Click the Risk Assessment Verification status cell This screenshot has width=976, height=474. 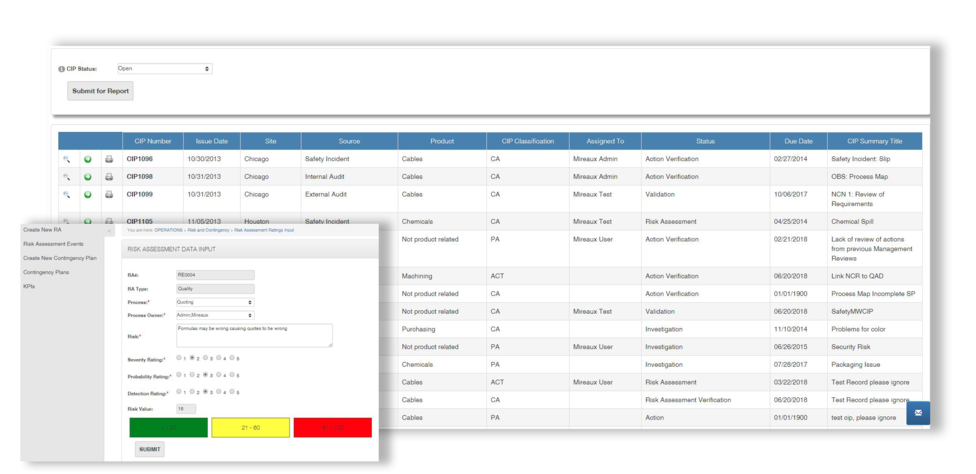click(688, 400)
